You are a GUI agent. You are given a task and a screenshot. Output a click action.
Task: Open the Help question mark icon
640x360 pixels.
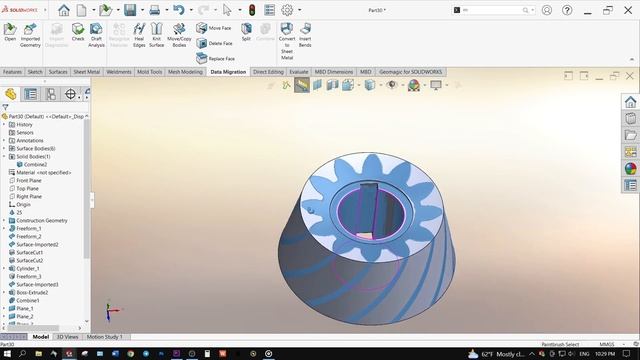pyautogui.click(x=567, y=10)
